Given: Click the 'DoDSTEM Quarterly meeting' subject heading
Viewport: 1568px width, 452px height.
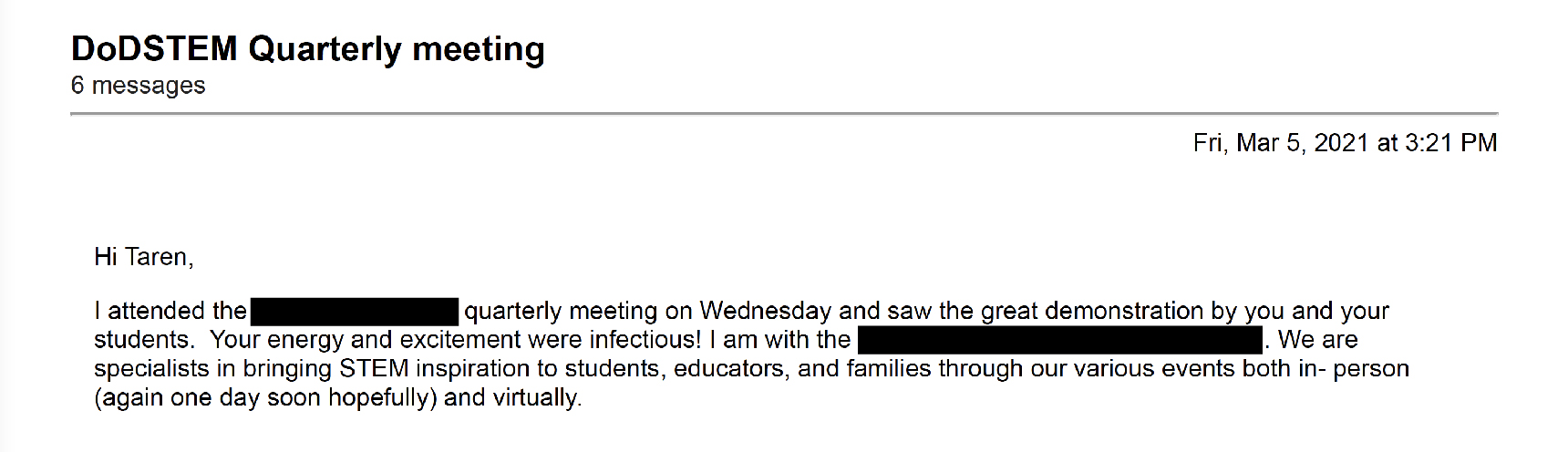Looking at the screenshot, I should pos(307,49).
